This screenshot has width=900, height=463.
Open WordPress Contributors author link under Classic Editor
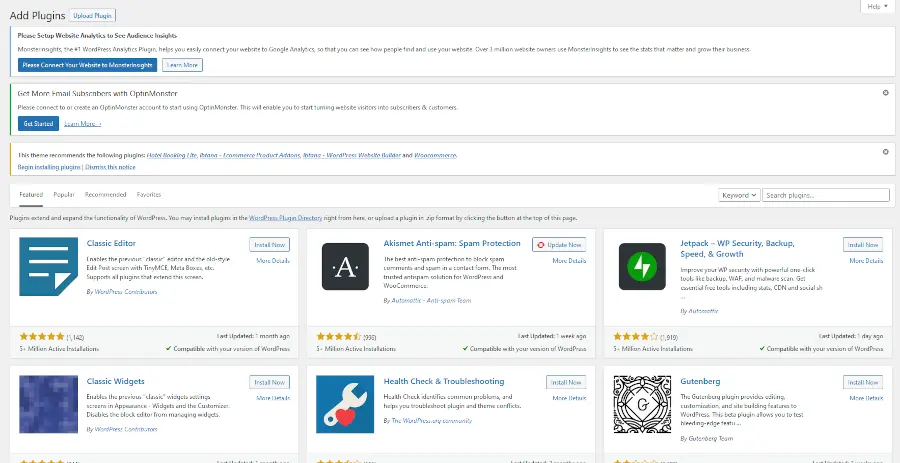tap(125, 291)
